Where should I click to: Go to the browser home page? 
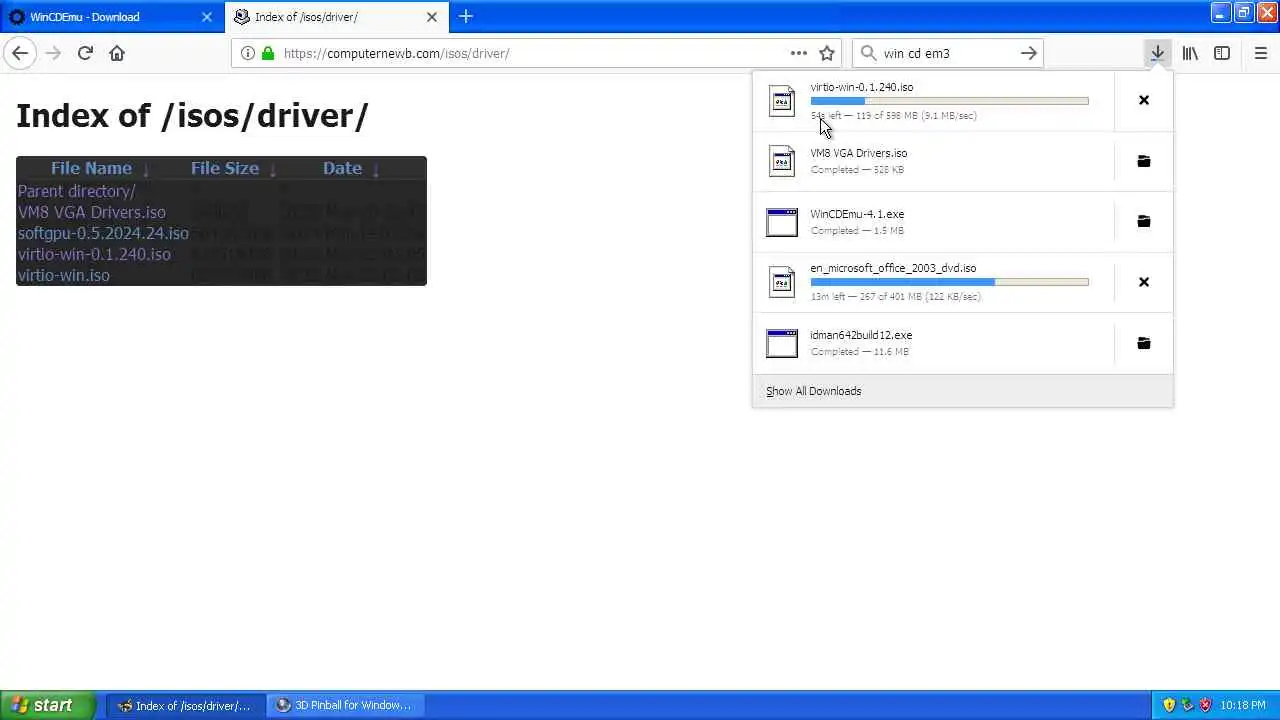[x=117, y=53]
